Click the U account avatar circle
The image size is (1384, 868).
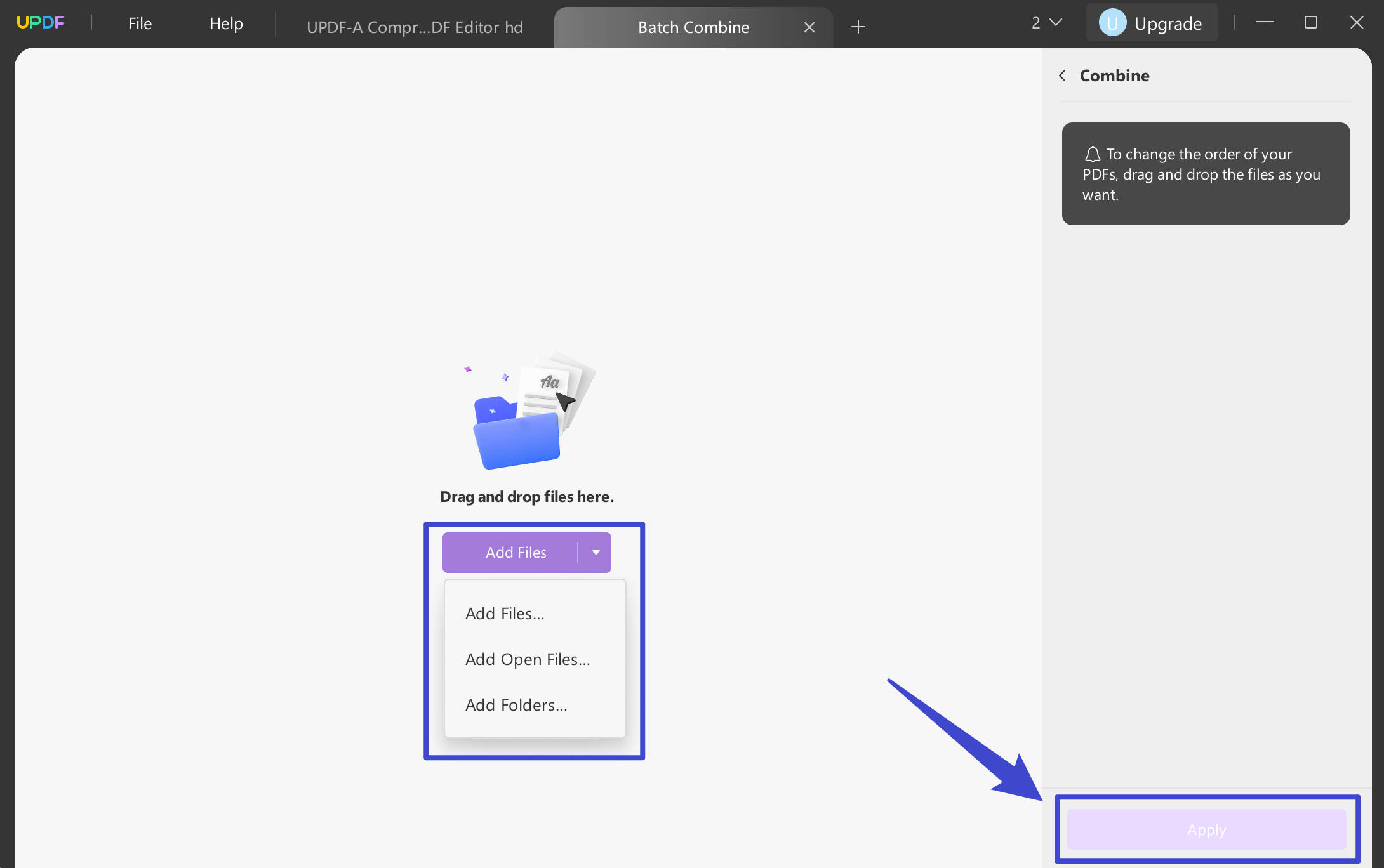click(x=1112, y=23)
